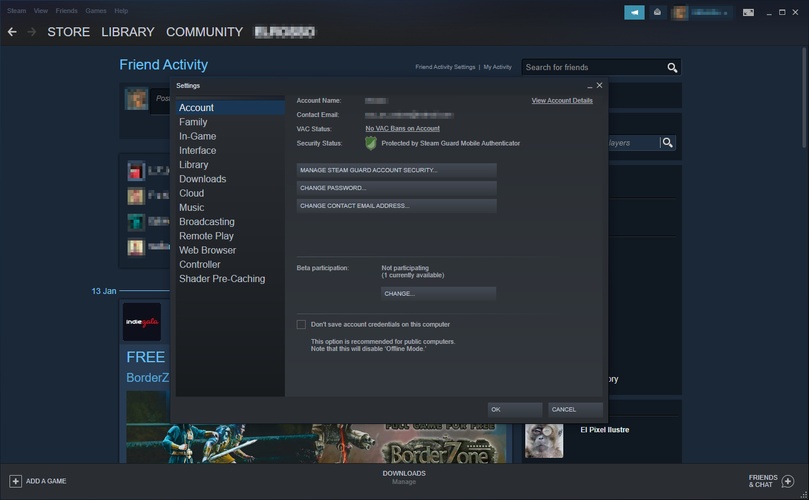
Task: Open the inbox envelope icon
Action: (657, 12)
